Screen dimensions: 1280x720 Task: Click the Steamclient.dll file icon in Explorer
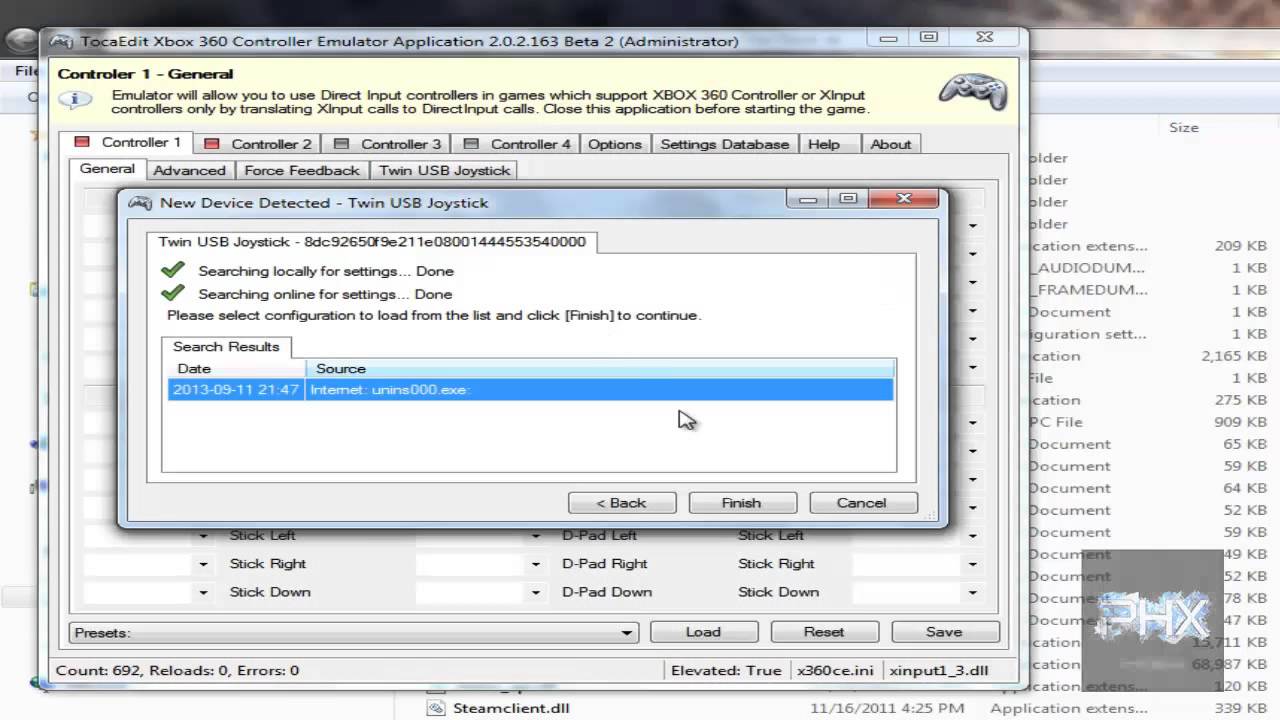pyautogui.click(x=435, y=708)
